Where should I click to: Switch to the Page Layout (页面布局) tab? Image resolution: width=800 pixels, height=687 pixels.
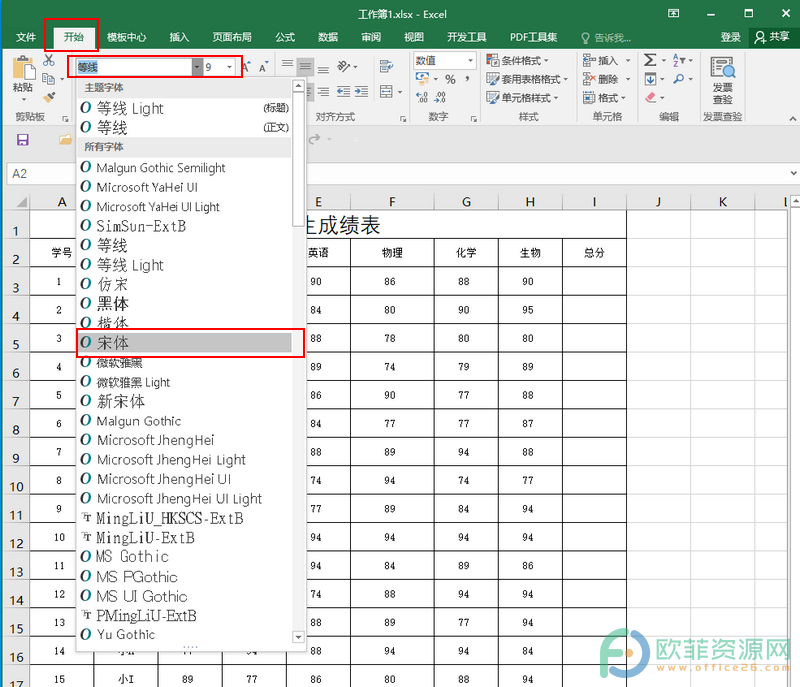pos(232,37)
